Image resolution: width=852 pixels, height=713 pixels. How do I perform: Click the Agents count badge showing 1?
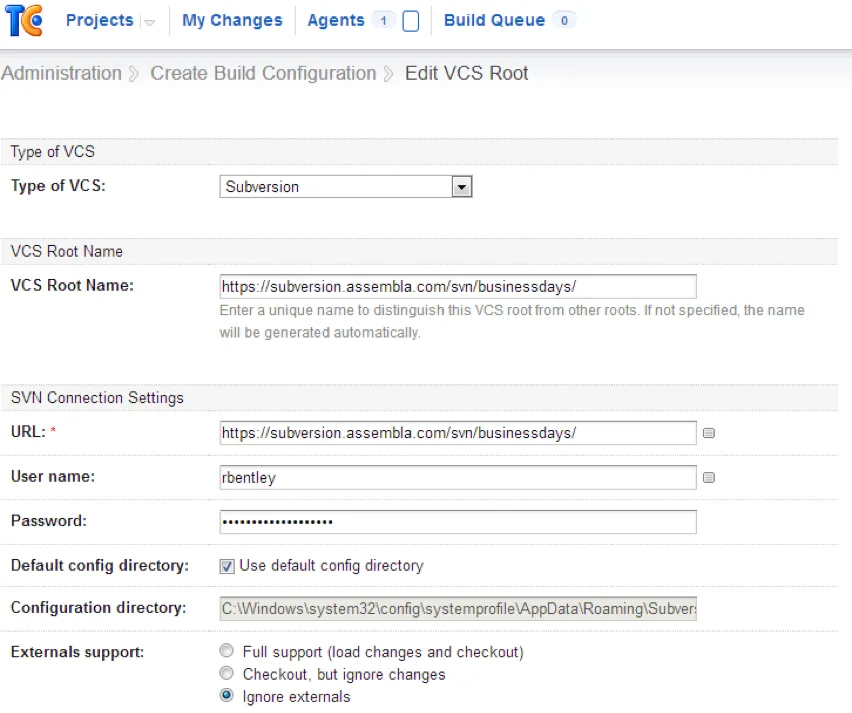[x=384, y=21]
